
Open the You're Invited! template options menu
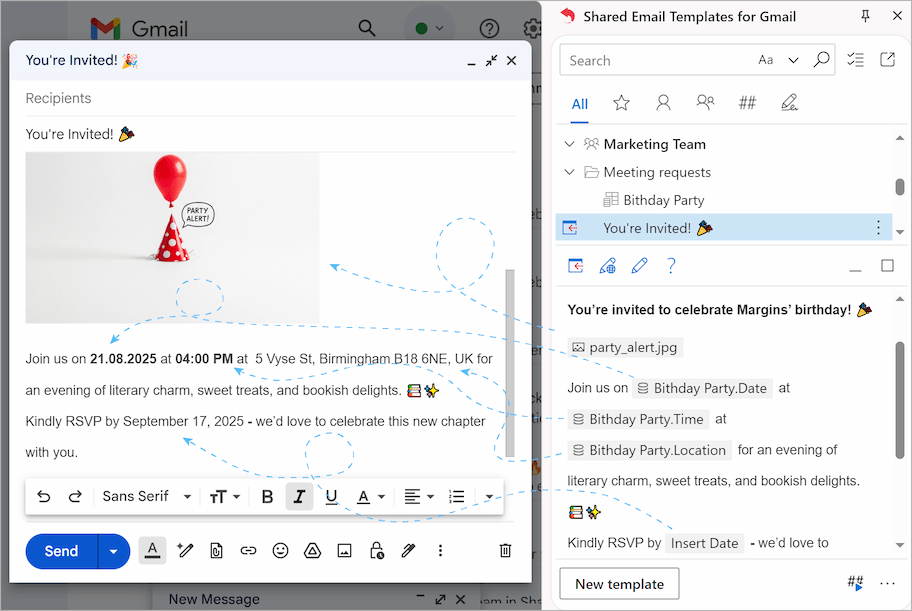(878, 228)
